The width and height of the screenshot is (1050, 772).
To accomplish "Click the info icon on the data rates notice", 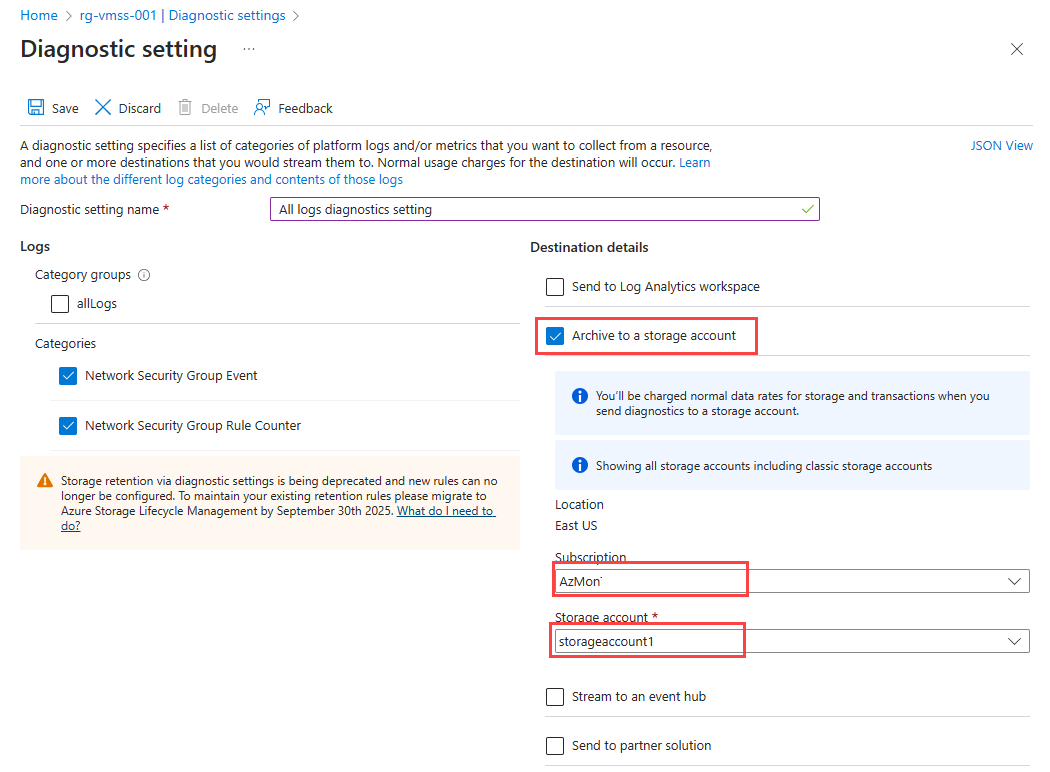I will [579, 396].
